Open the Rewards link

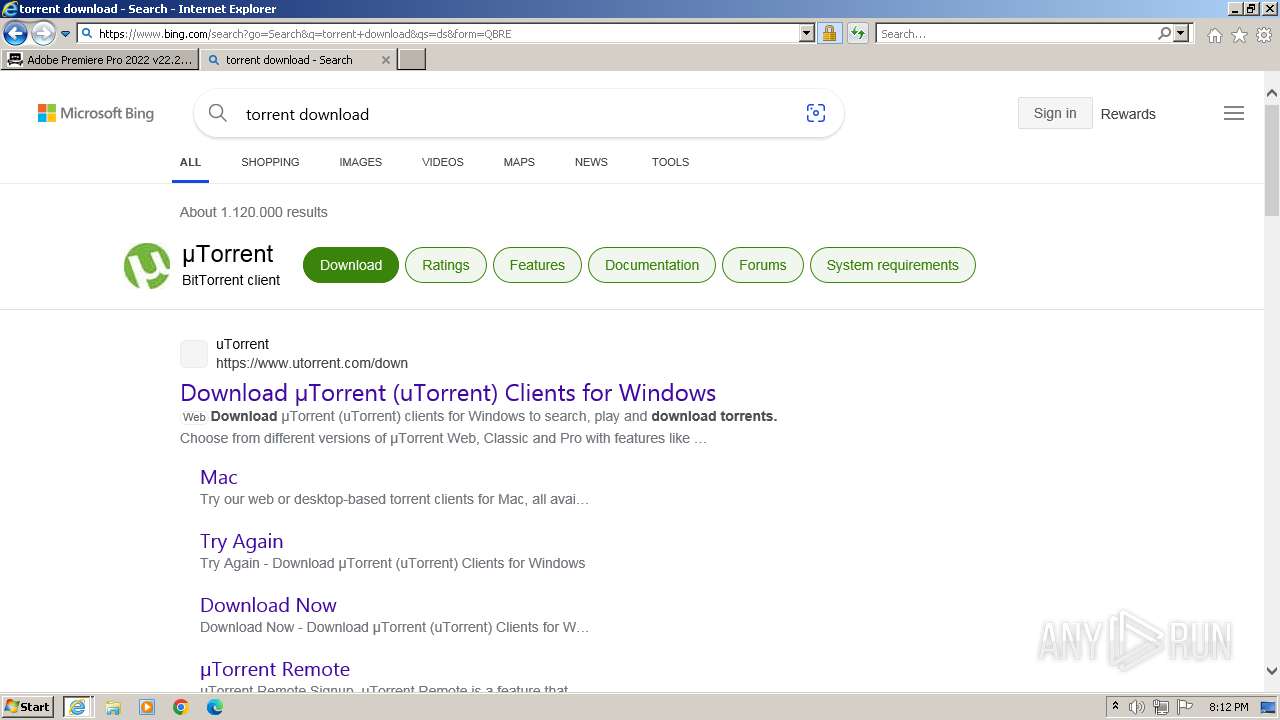1128,114
